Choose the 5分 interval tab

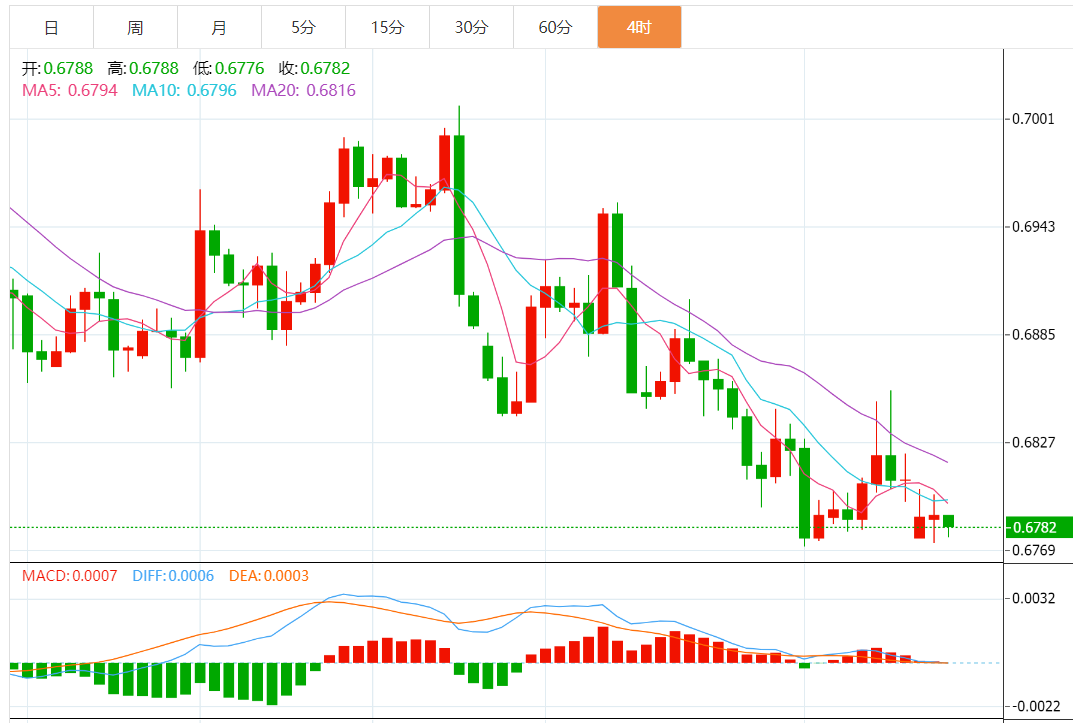(304, 27)
